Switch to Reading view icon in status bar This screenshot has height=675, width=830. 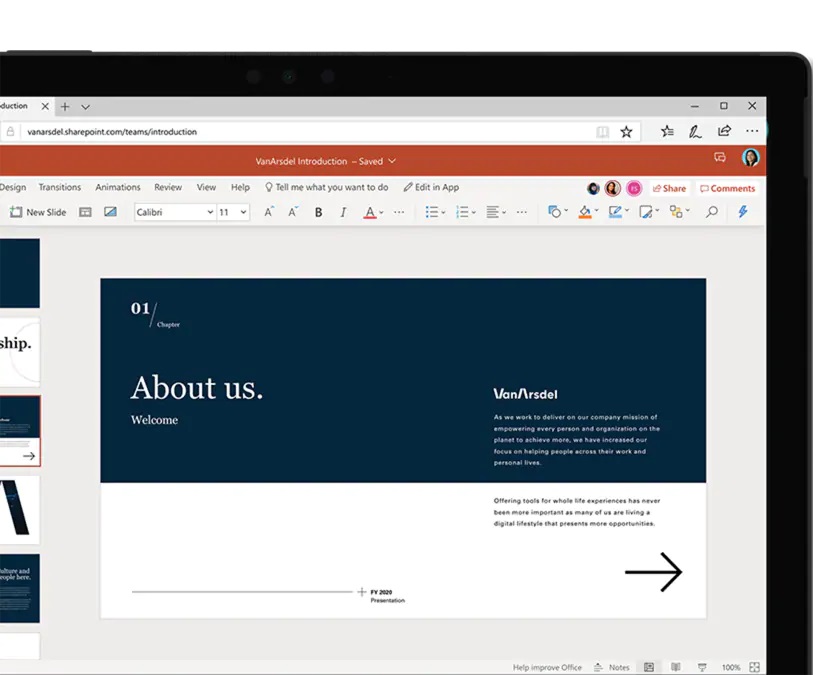click(x=675, y=667)
